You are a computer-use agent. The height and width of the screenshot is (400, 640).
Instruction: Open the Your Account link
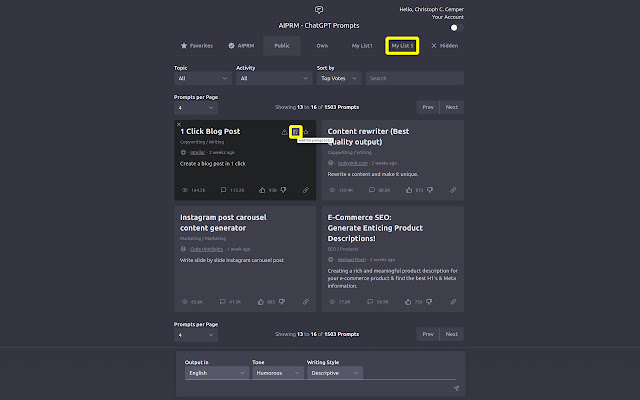point(448,17)
